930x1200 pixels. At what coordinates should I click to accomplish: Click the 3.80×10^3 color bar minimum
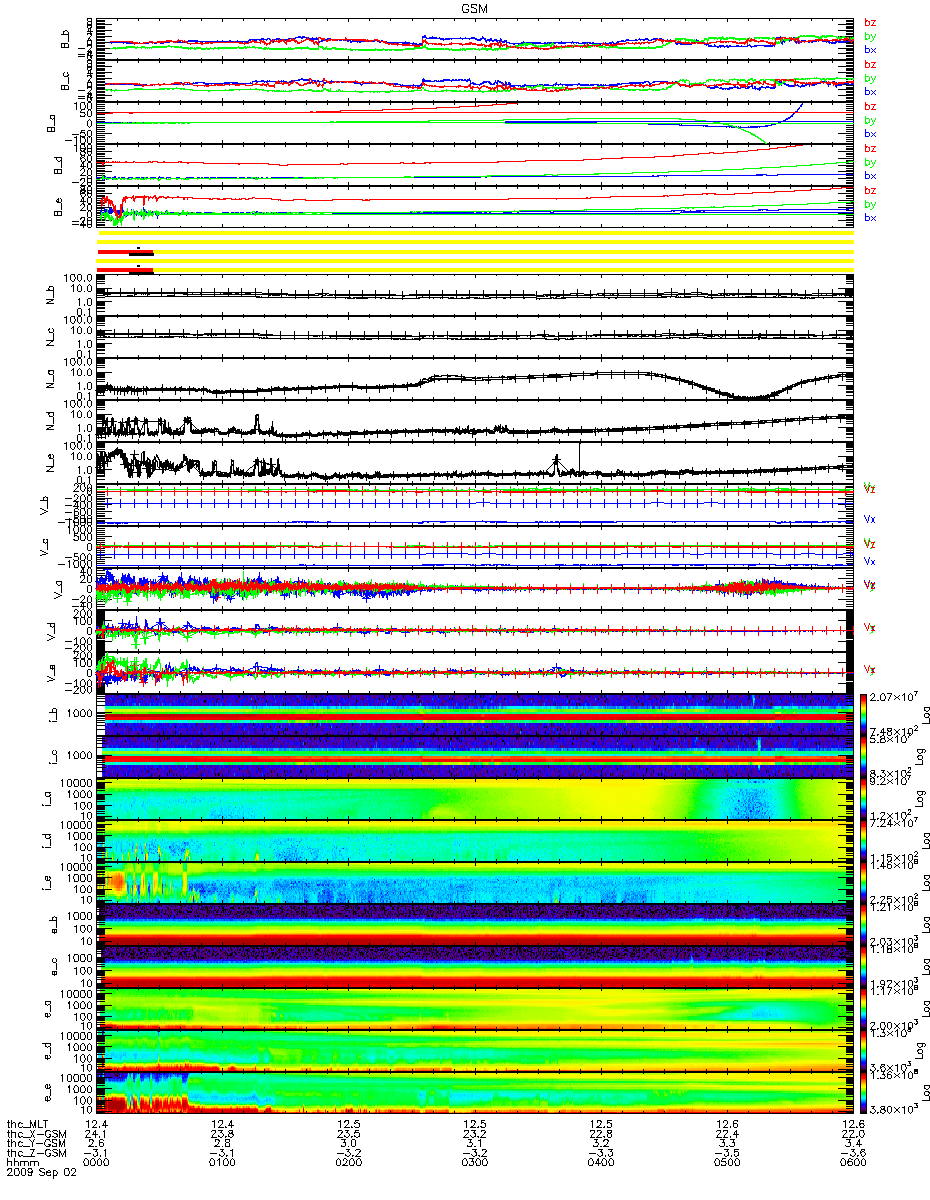[893, 1111]
